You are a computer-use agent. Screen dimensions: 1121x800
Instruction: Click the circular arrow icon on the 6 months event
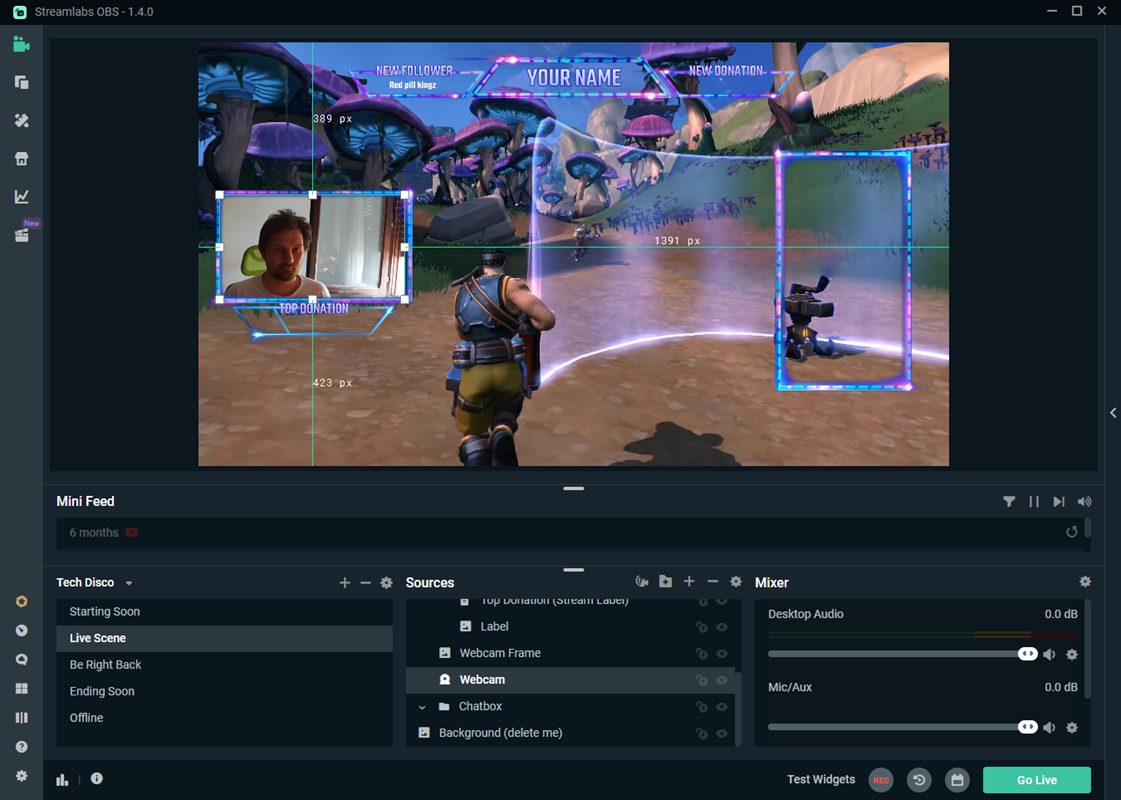(x=1072, y=532)
